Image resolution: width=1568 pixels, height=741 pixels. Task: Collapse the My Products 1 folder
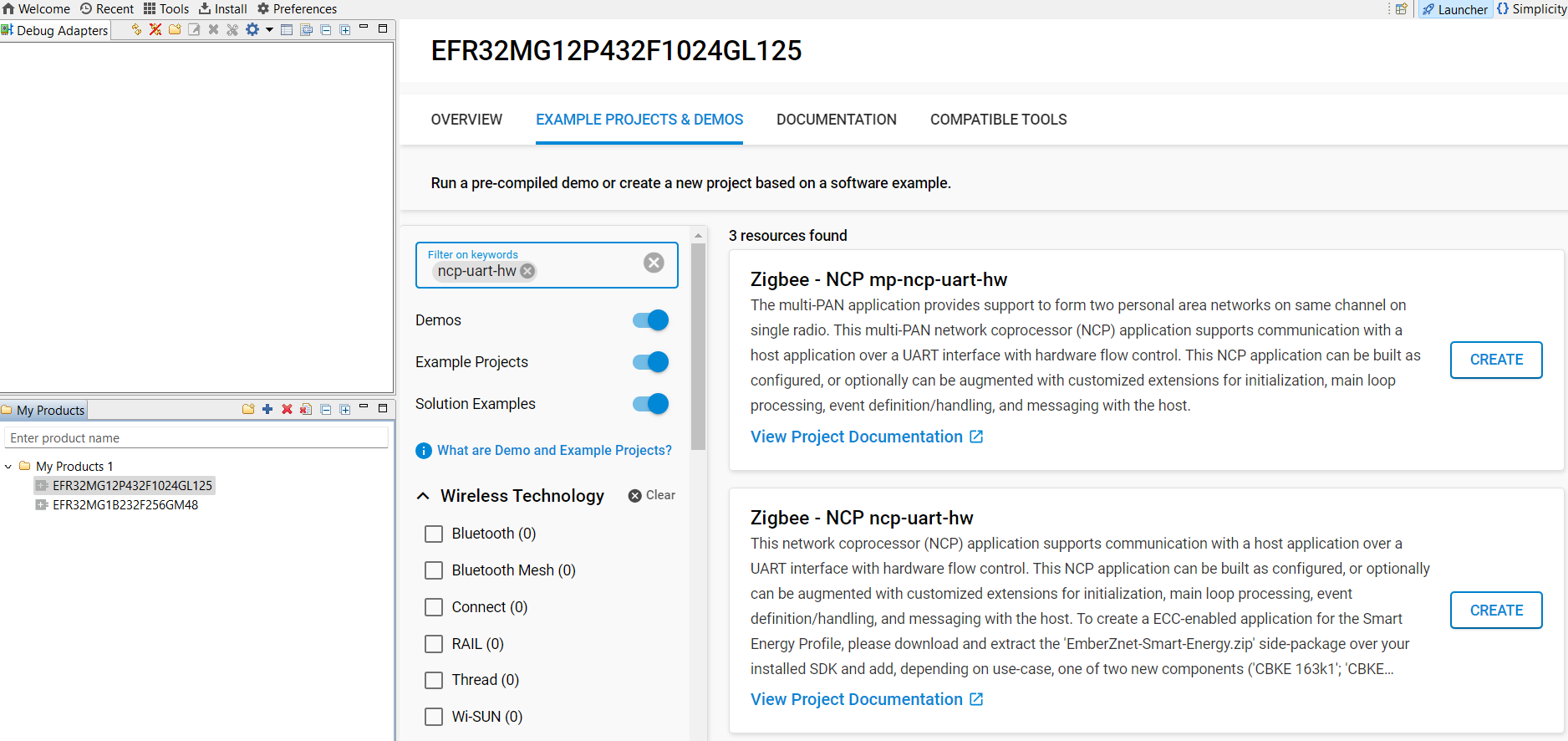point(8,467)
